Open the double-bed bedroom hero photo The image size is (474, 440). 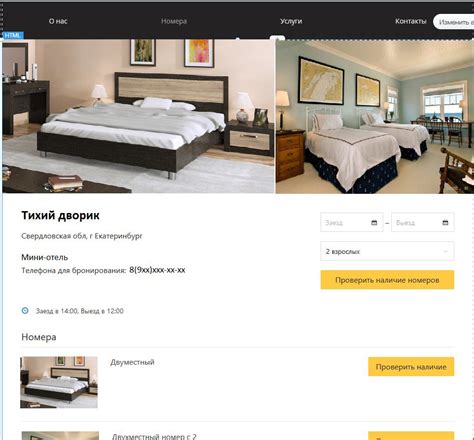point(138,116)
